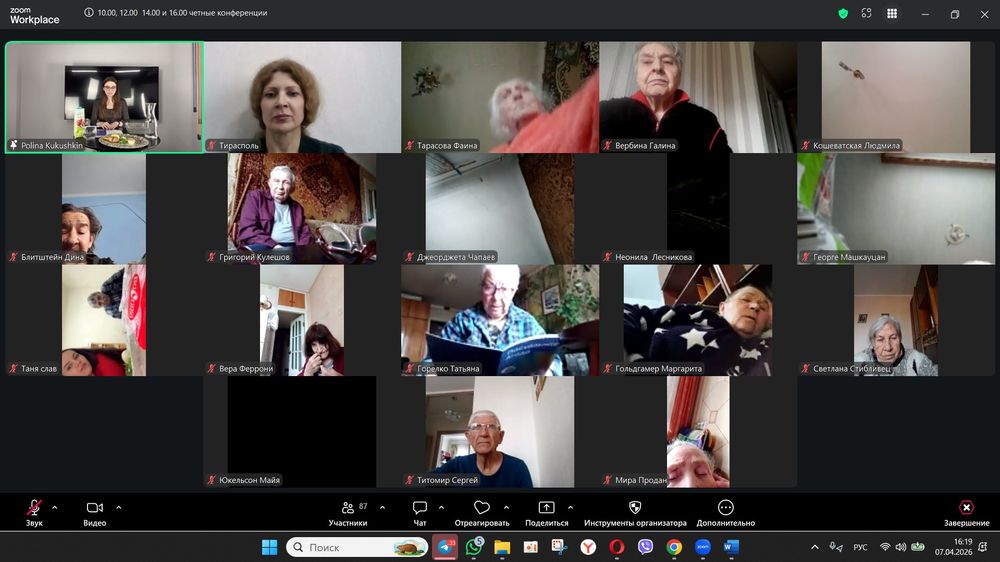Image resolution: width=1000 pixels, height=562 pixels.
Task: Expand the Share options arrow
Action: click(570, 507)
